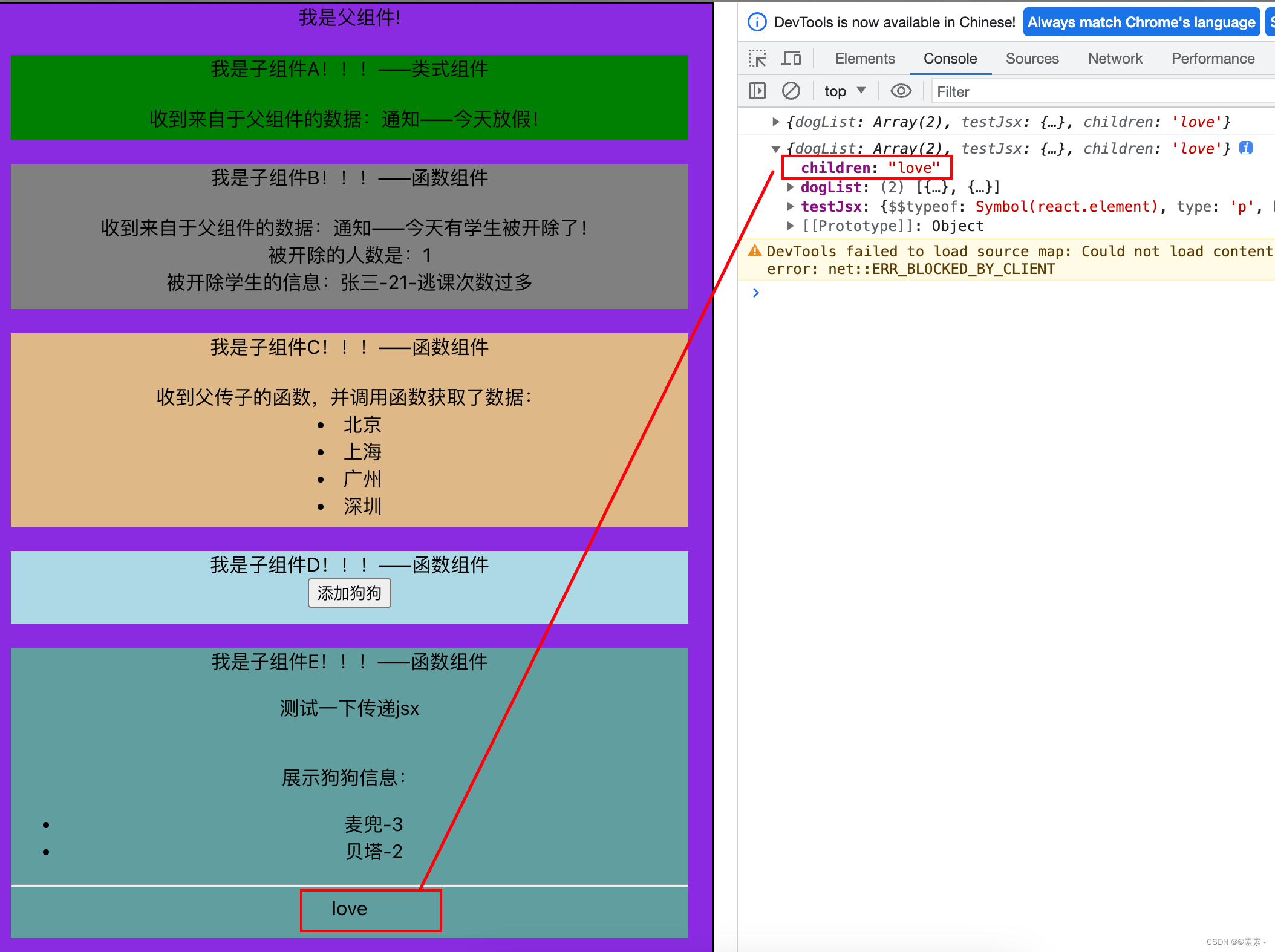
Task: Click the 我是子组件C heading text
Action: click(x=350, y=347)
